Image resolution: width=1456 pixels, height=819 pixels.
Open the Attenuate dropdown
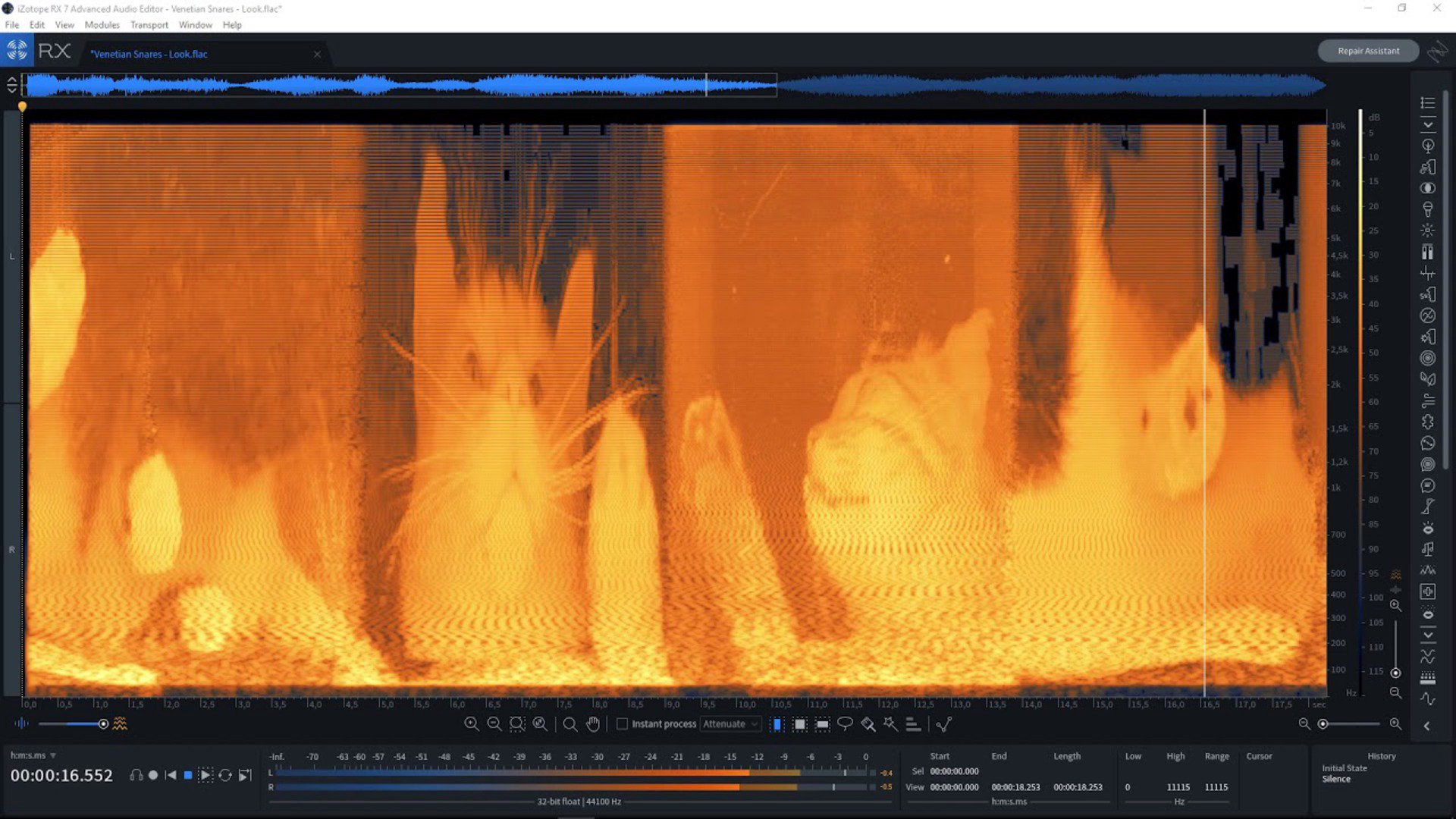(731, 724)
